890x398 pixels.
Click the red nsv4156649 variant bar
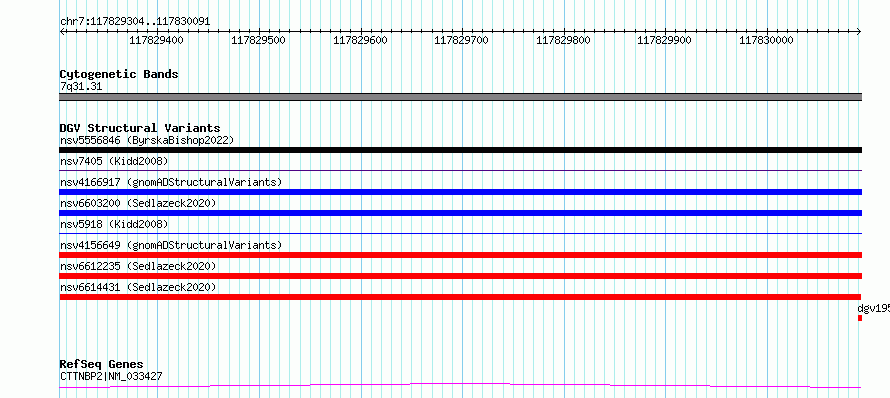click(460, 255)
